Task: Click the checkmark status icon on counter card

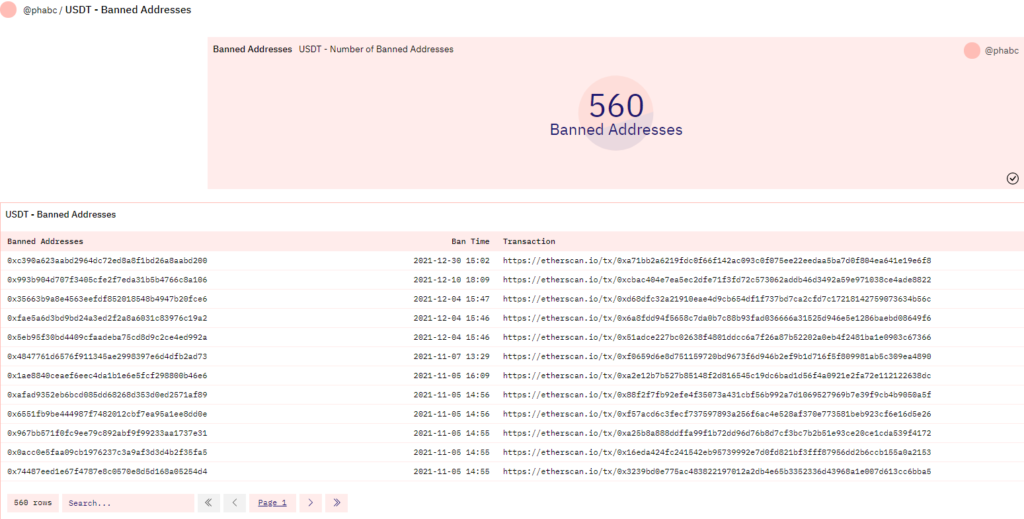Action: pos(1012,178)
